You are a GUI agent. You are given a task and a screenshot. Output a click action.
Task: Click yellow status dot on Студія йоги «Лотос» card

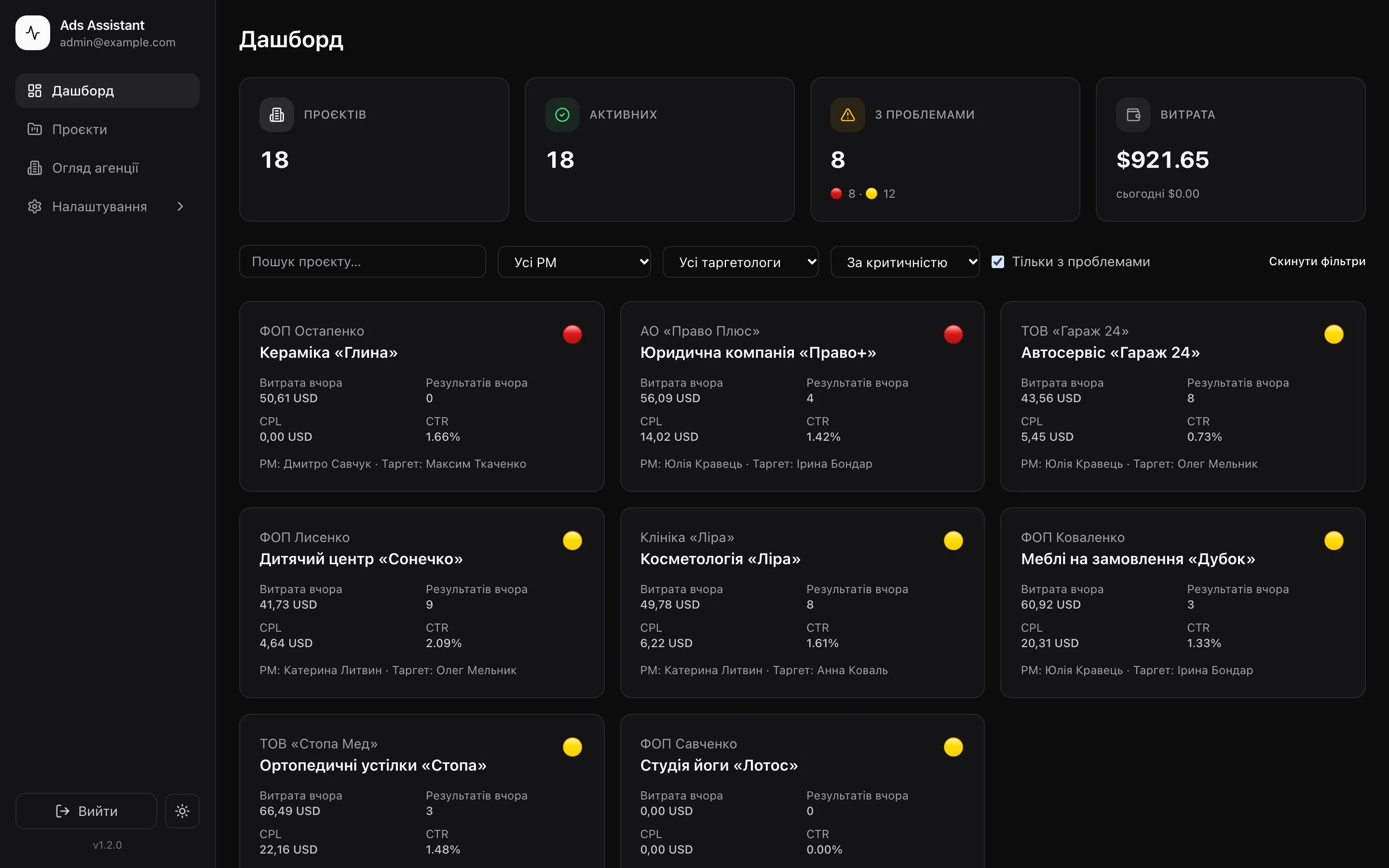[x=953, y=747]
